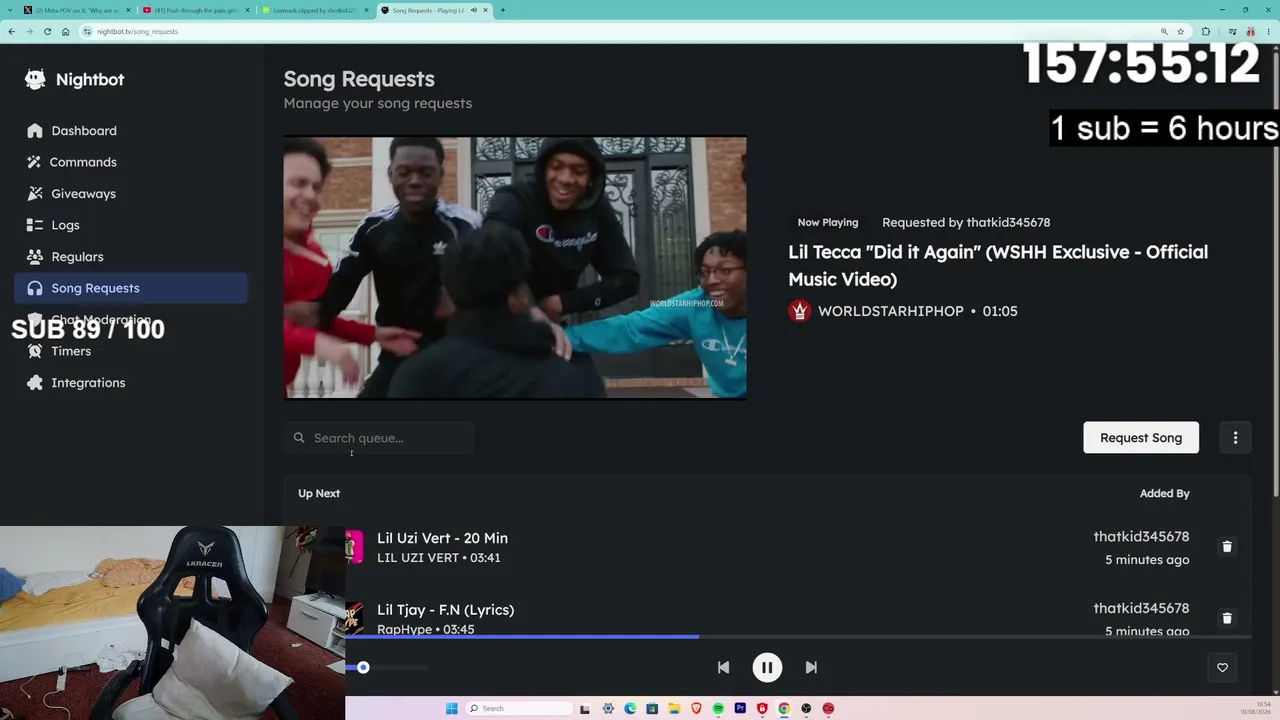Open Dashboard from the sidebar

[131, 131]
